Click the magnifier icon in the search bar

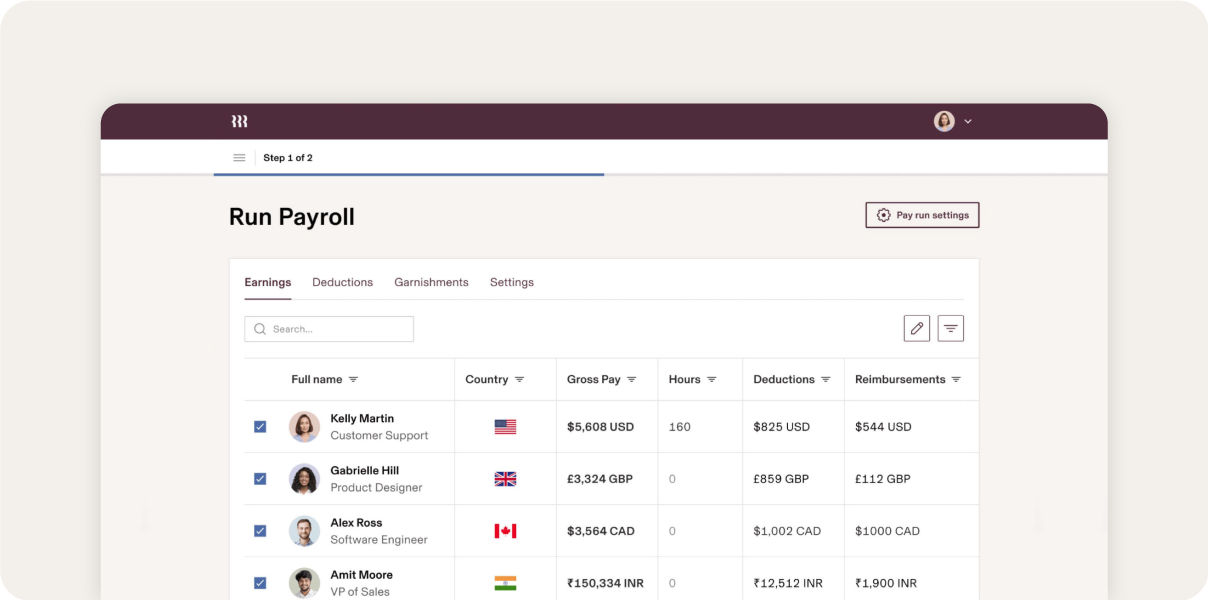point(260,328)
